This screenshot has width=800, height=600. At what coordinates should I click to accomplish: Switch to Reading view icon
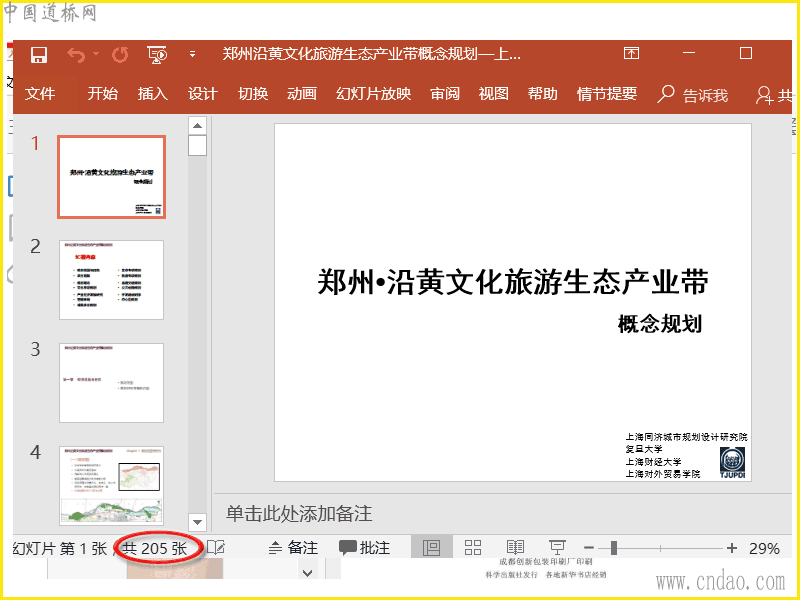point(515,548)
